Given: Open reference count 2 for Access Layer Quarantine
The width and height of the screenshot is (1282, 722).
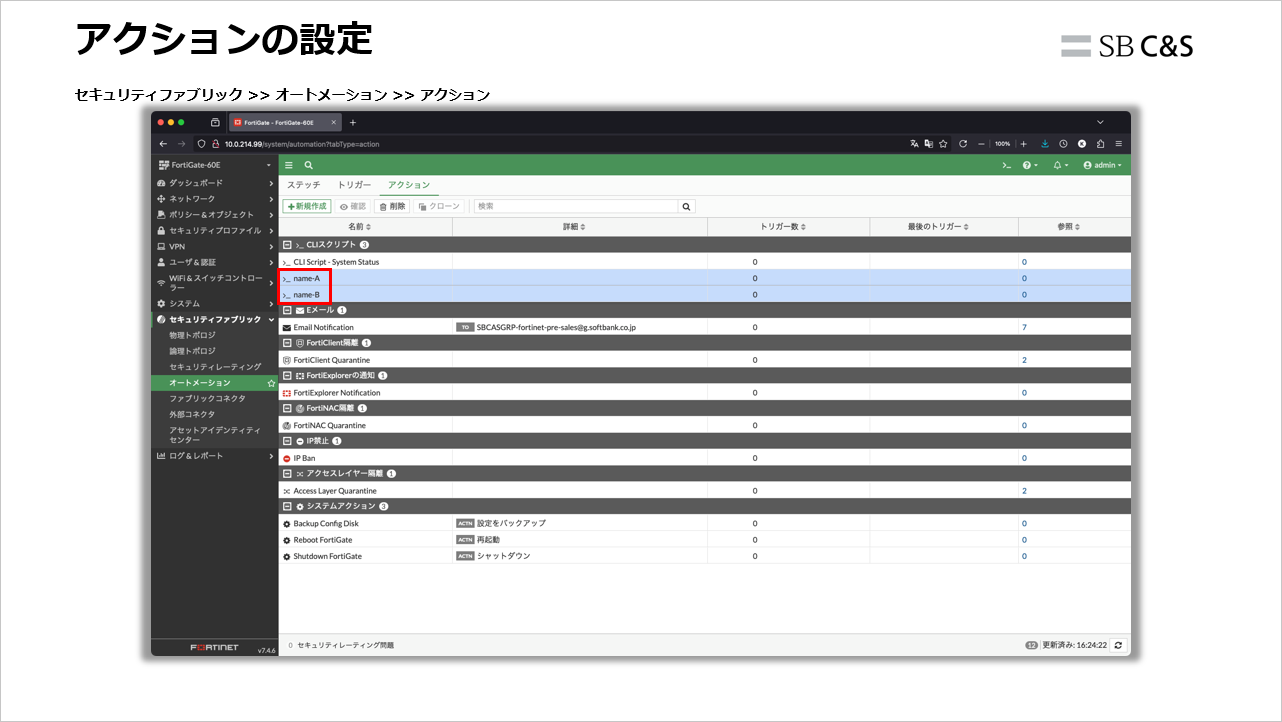Looking at the screenshot, I should 1024,491.
